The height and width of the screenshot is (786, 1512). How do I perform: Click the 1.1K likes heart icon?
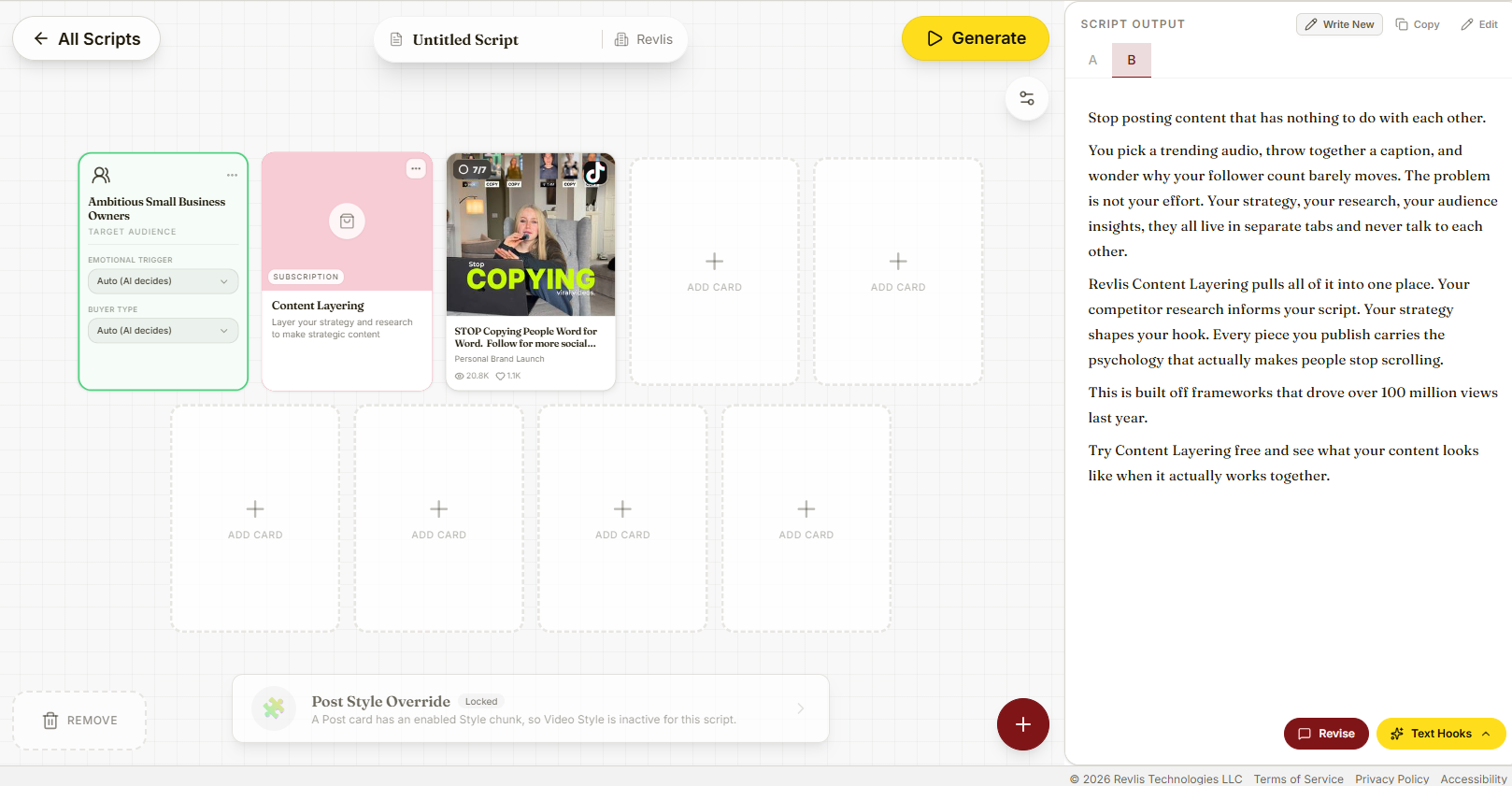(500, 376)
